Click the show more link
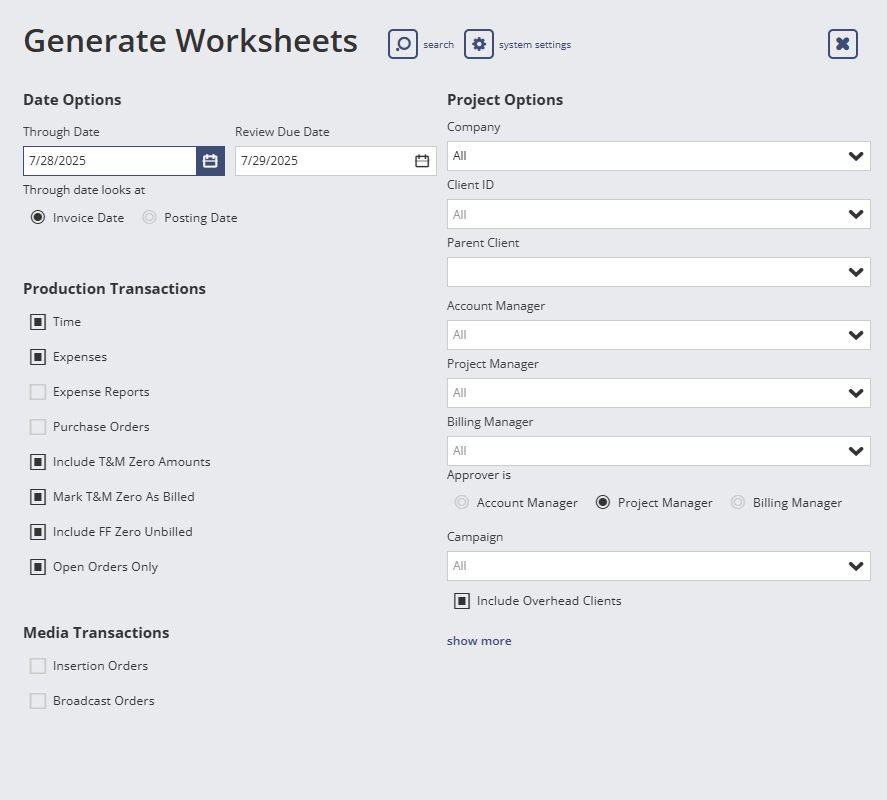 479,640
